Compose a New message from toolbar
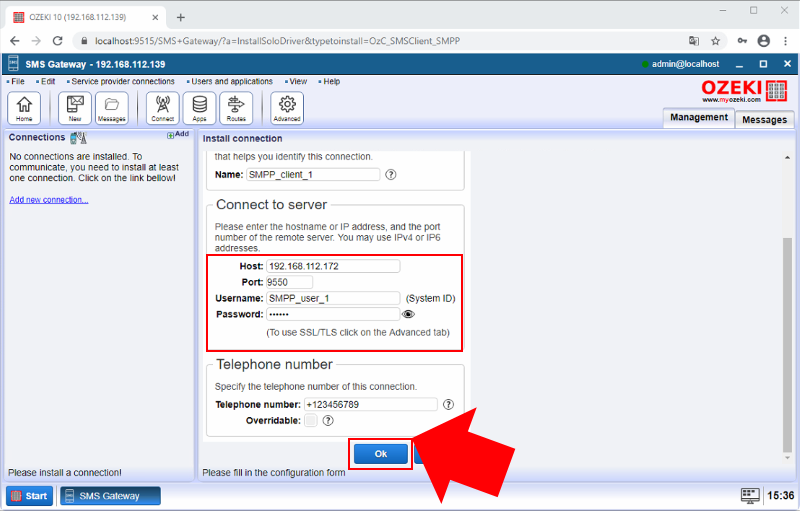Image resolution: width=800 pixels, height=511 pixels. (75, 108)
